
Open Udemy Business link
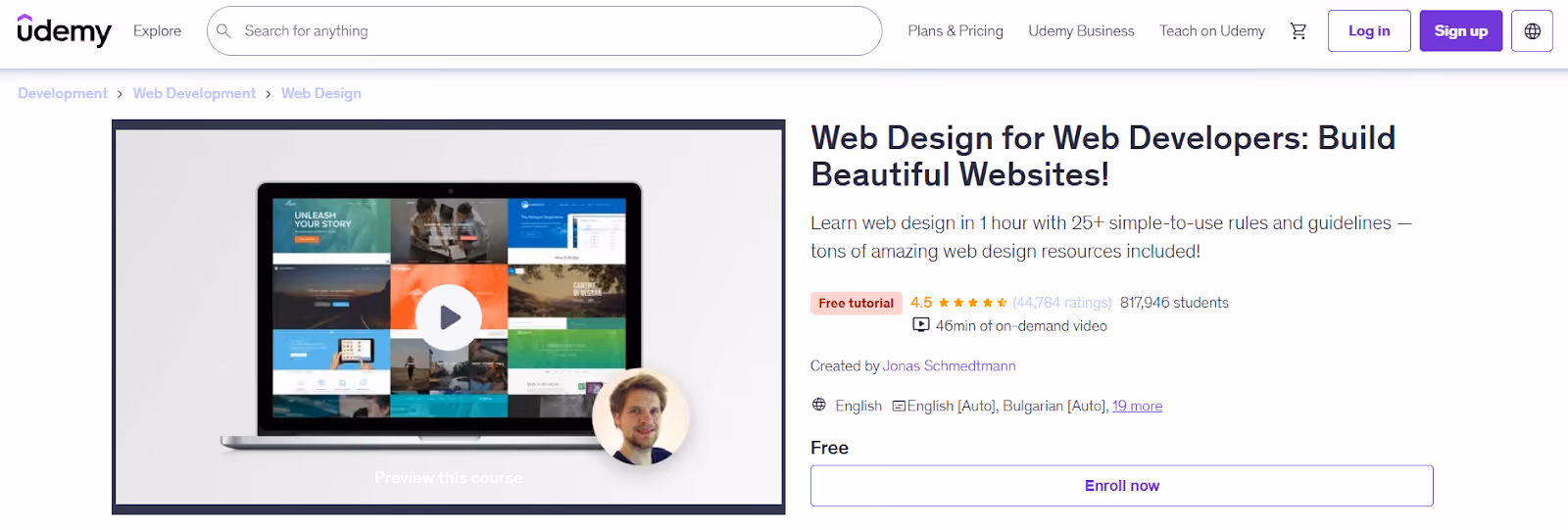(x=1081, y=31)
